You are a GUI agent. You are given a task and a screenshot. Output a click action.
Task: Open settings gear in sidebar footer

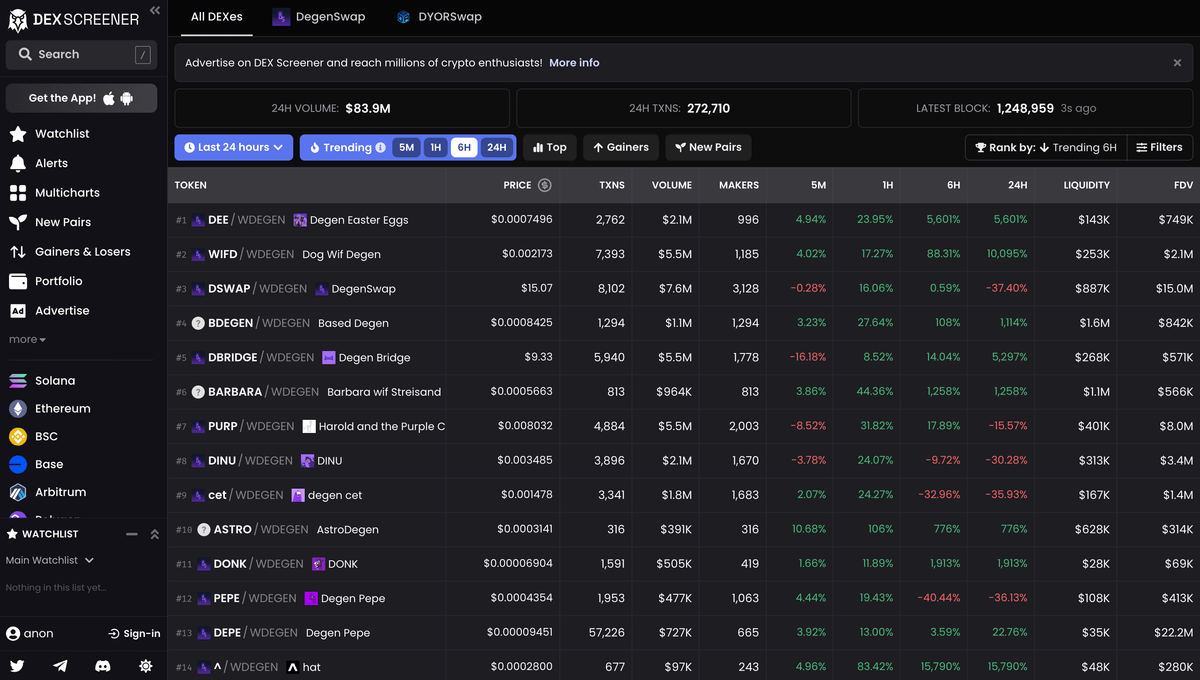coord(146,665)
